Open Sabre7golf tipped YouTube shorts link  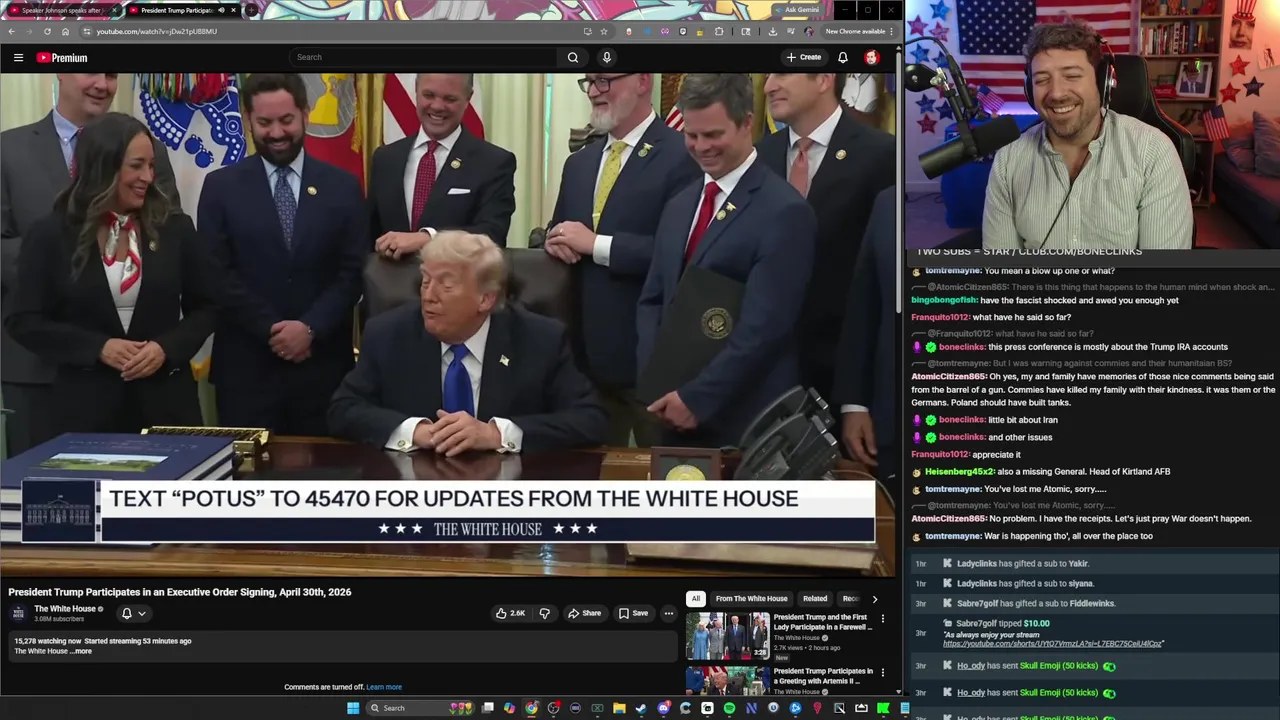tap(1052, 644)
